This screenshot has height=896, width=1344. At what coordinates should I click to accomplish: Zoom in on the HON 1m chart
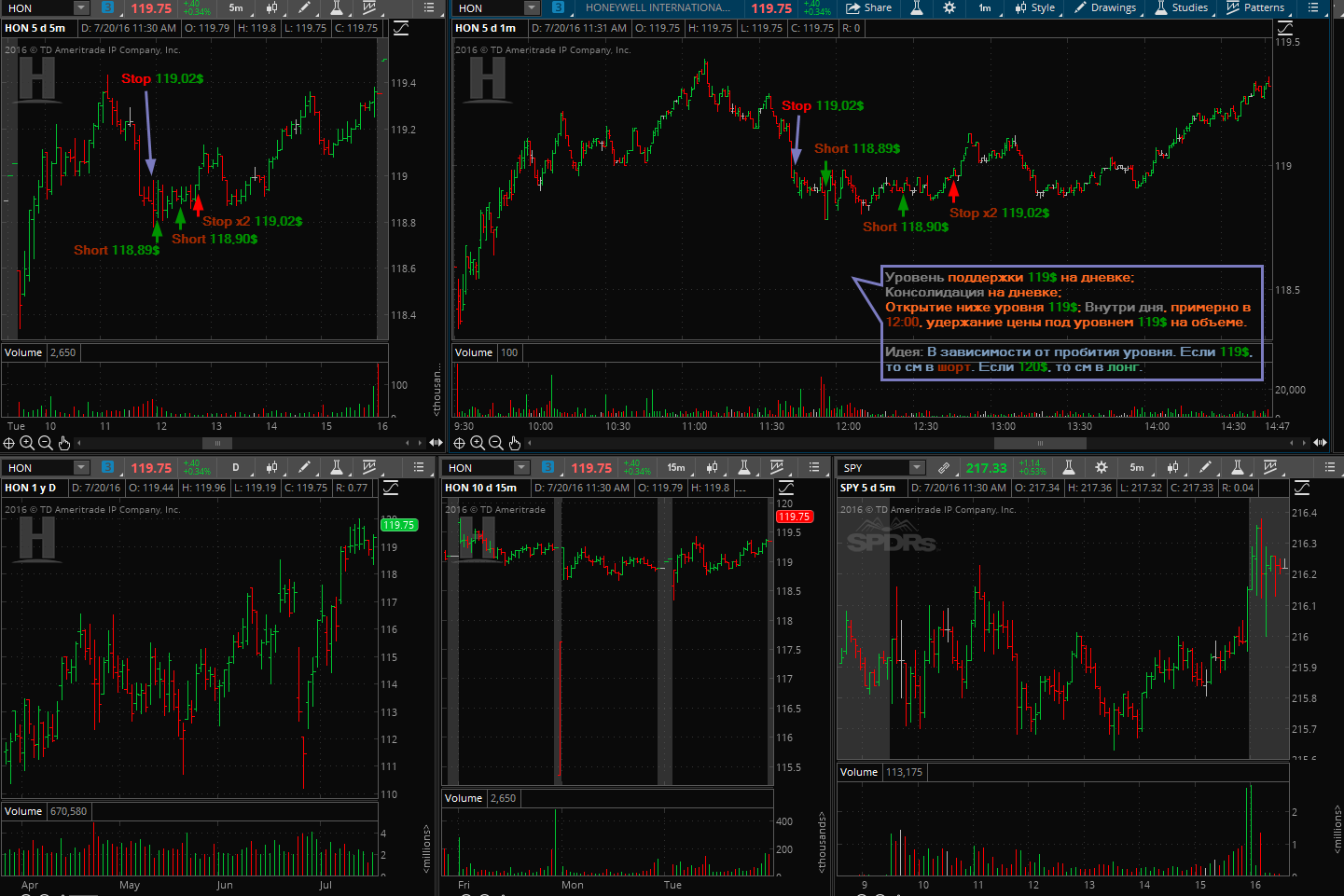478,443
